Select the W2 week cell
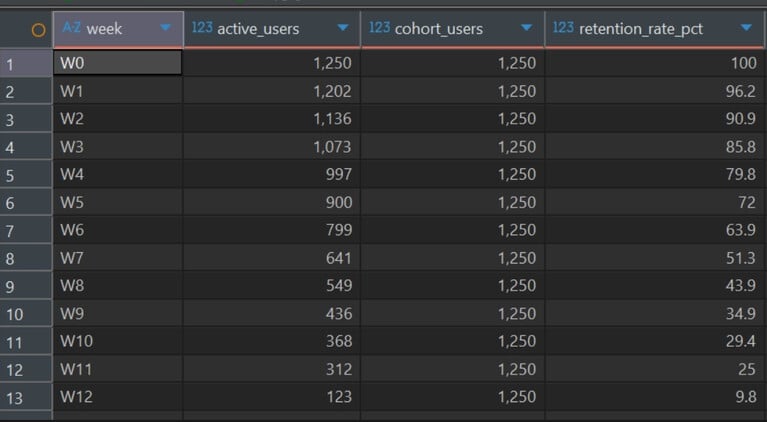Image resolution: width=767 pixels, height=422 pixels. pos(118,119)
